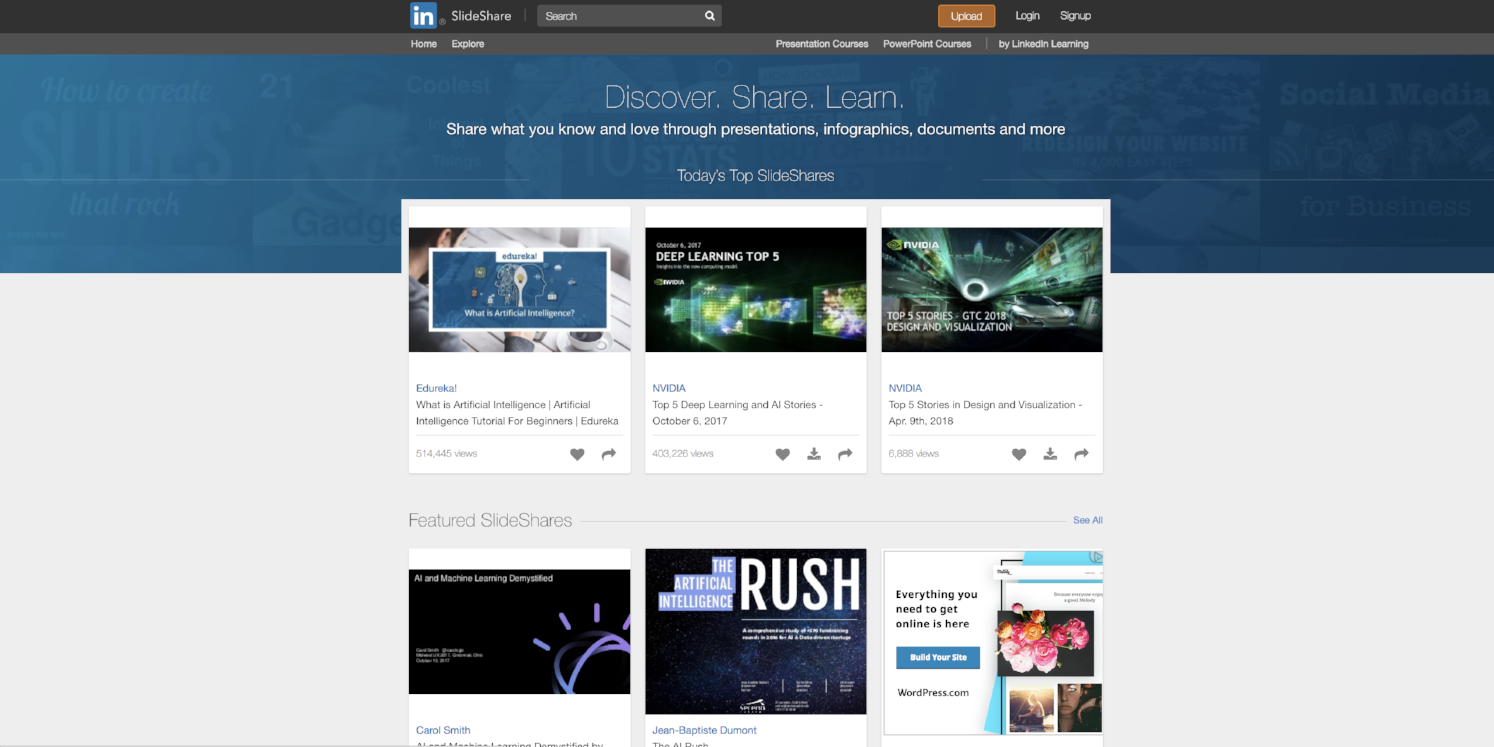1494x747 pixels.
Task: Open NVIDIA author of Deep Learning card
Action: 669,388
